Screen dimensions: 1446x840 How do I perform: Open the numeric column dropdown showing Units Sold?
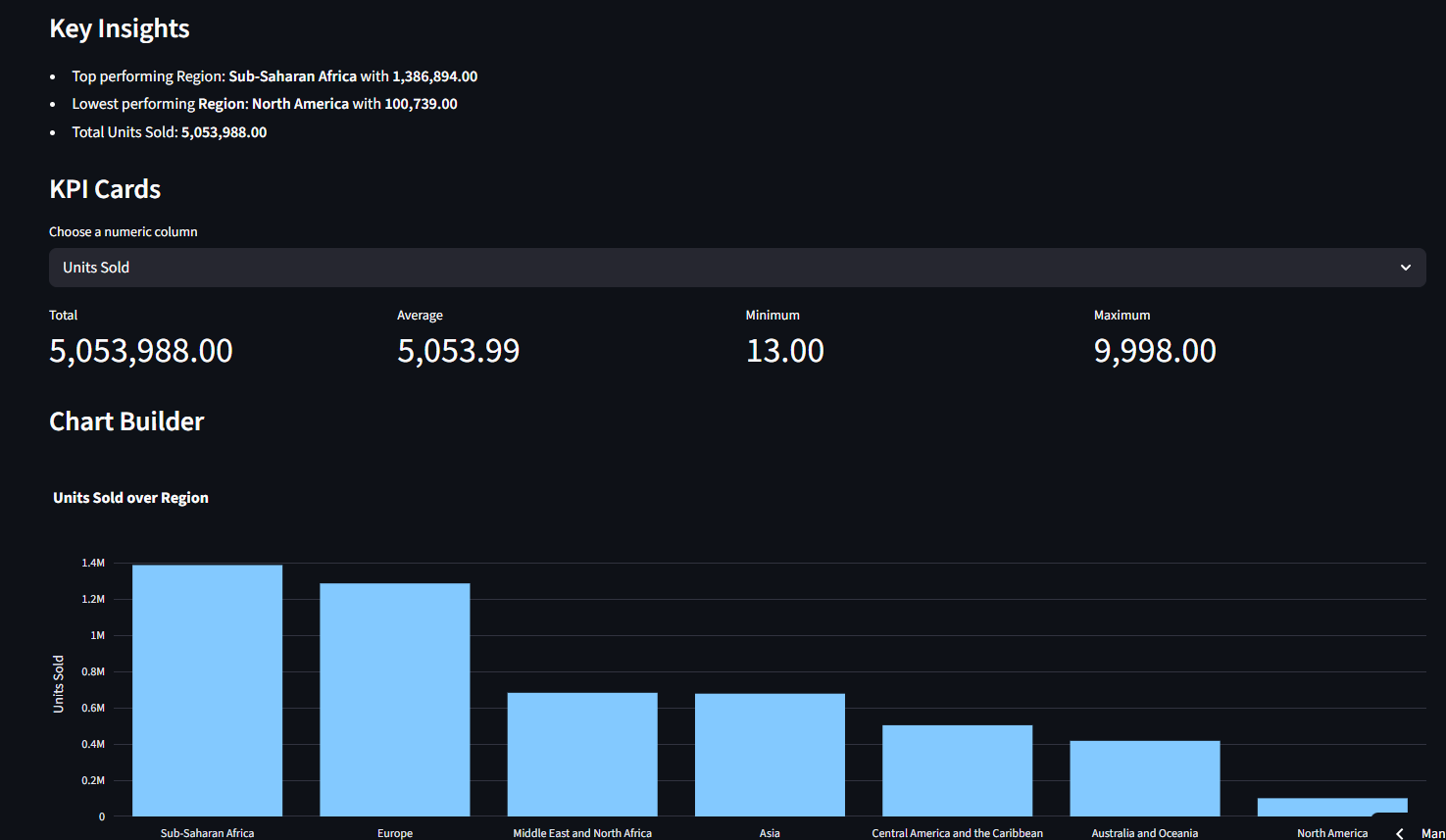737,268
